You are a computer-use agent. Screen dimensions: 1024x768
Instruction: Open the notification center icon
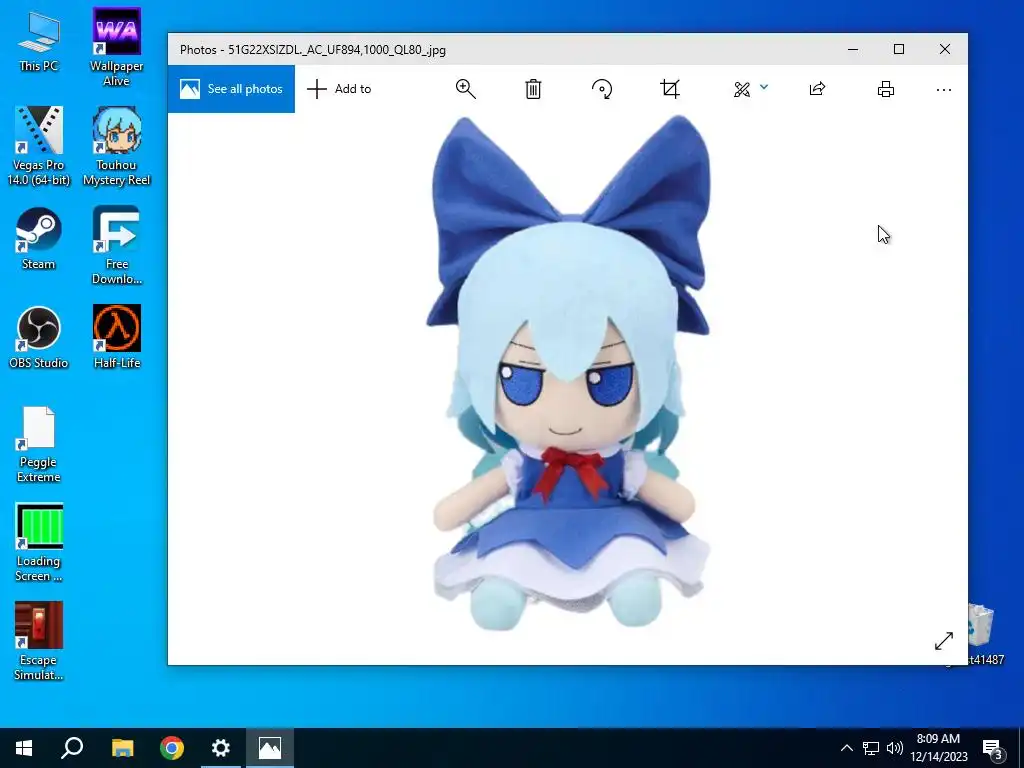[992, 749]
